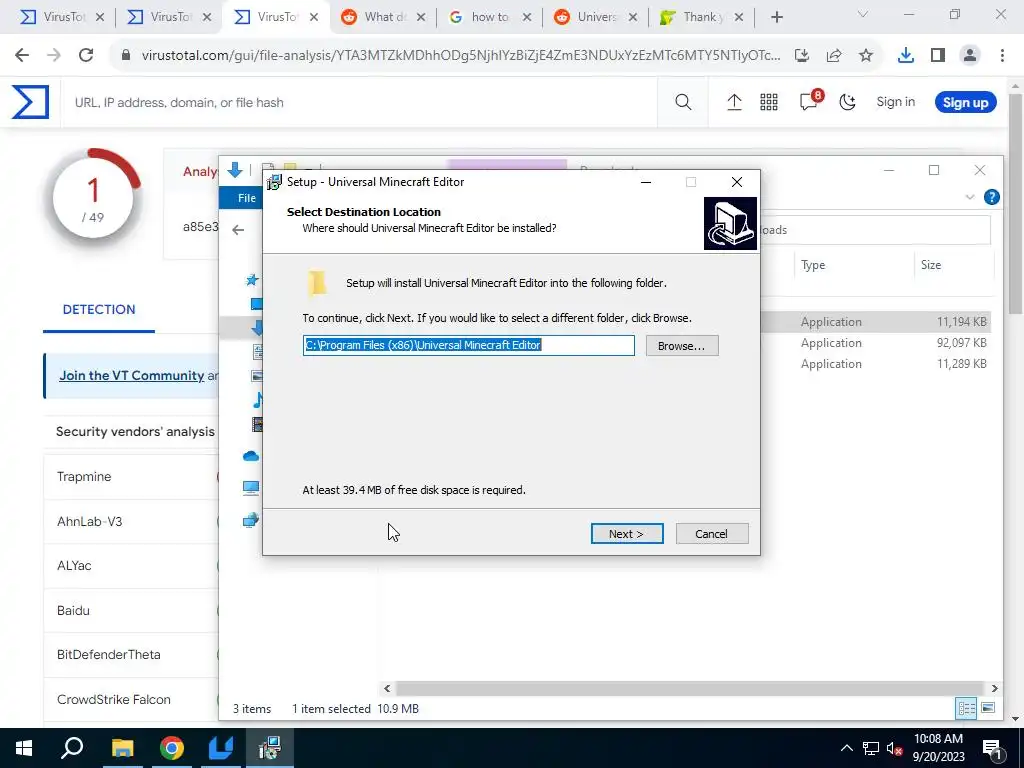Image resolution: width=1024 pixels, height=768 pixels.
Task: Click back arrow in File Explorer
Action: (238, 229)
